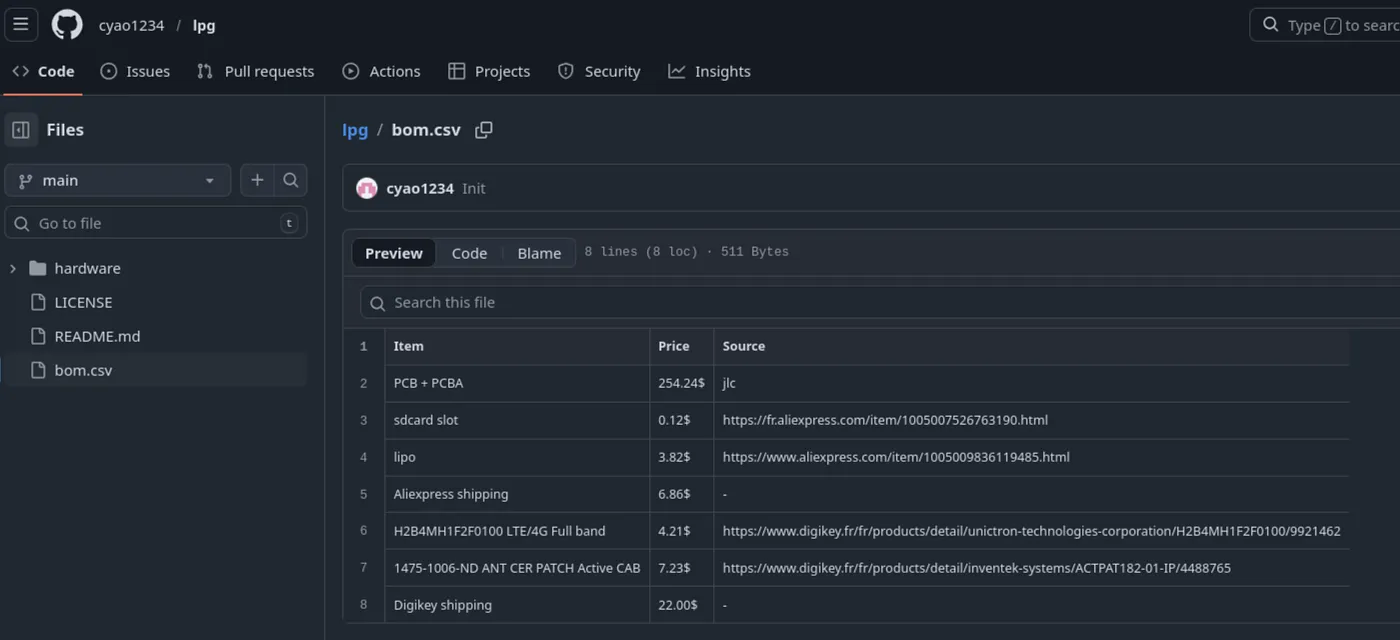Click the add file plus icon
1400x640 pixels.
tap(257, 180)
